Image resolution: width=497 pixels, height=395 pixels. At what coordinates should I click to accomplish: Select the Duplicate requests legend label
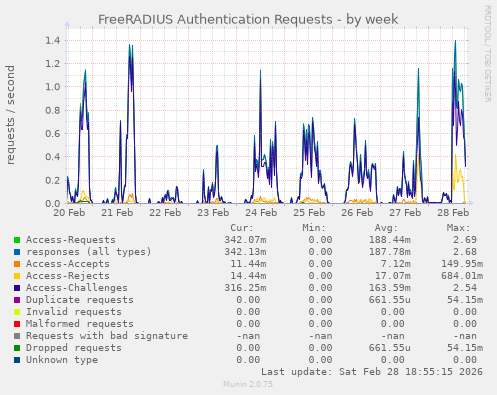pos(80,300)
